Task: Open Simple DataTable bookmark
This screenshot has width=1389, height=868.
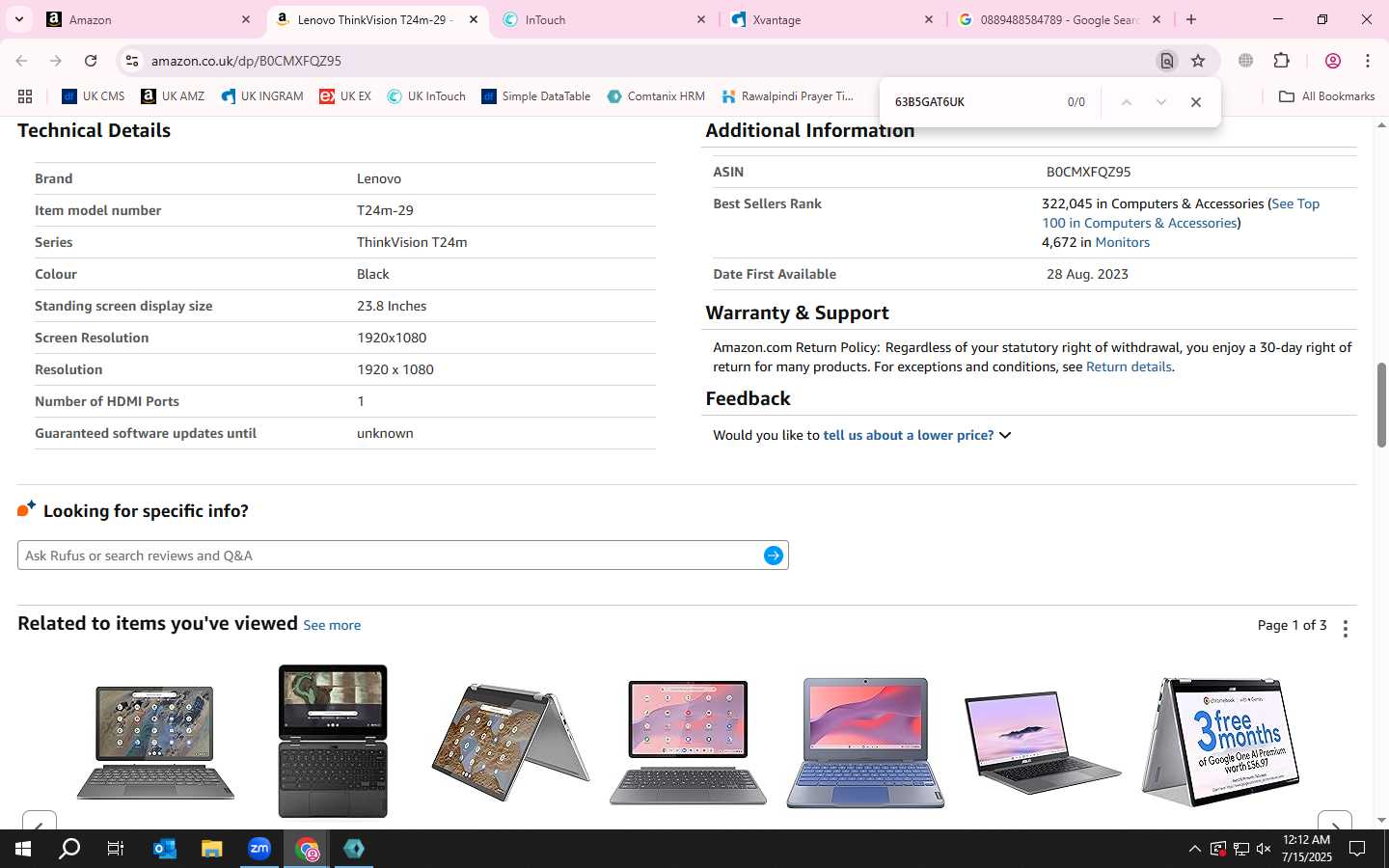Action: point(535,96)
